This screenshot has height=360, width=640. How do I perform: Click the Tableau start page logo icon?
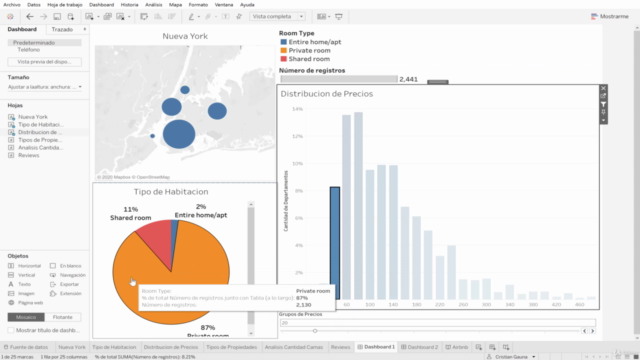click(x=10, y=17)
